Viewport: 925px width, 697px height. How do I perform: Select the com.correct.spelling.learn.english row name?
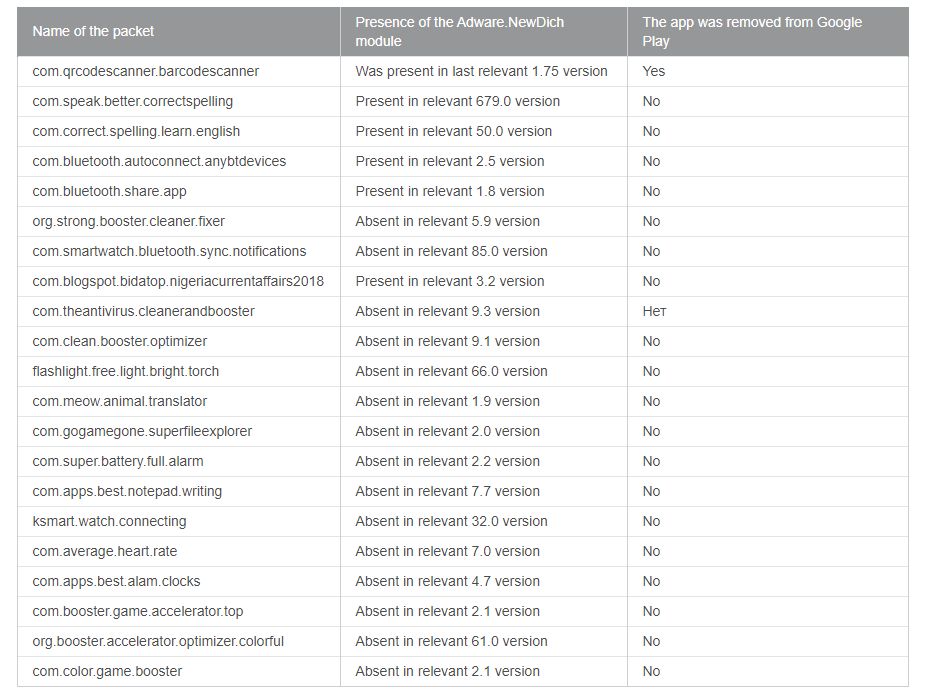(136, 131)
